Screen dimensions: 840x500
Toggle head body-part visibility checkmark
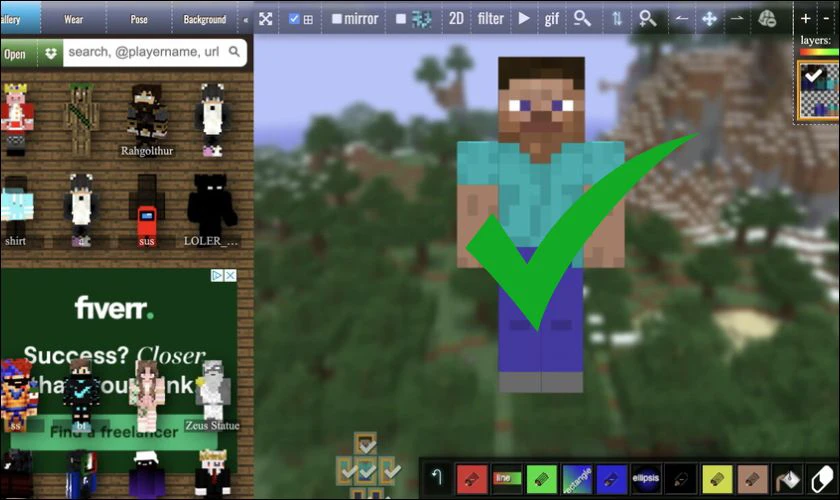point(367,445)
